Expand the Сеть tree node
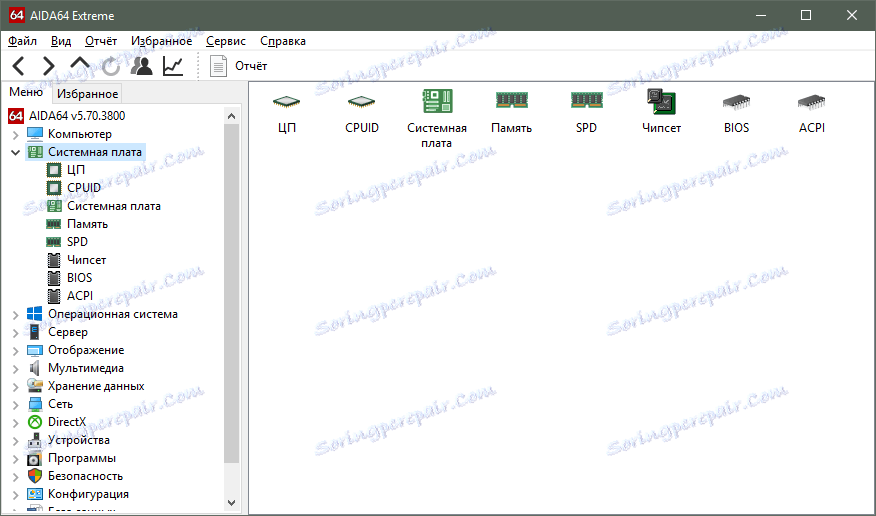This screenshot has width=876, height=516. pyautogui.click(x=16, y=404)
